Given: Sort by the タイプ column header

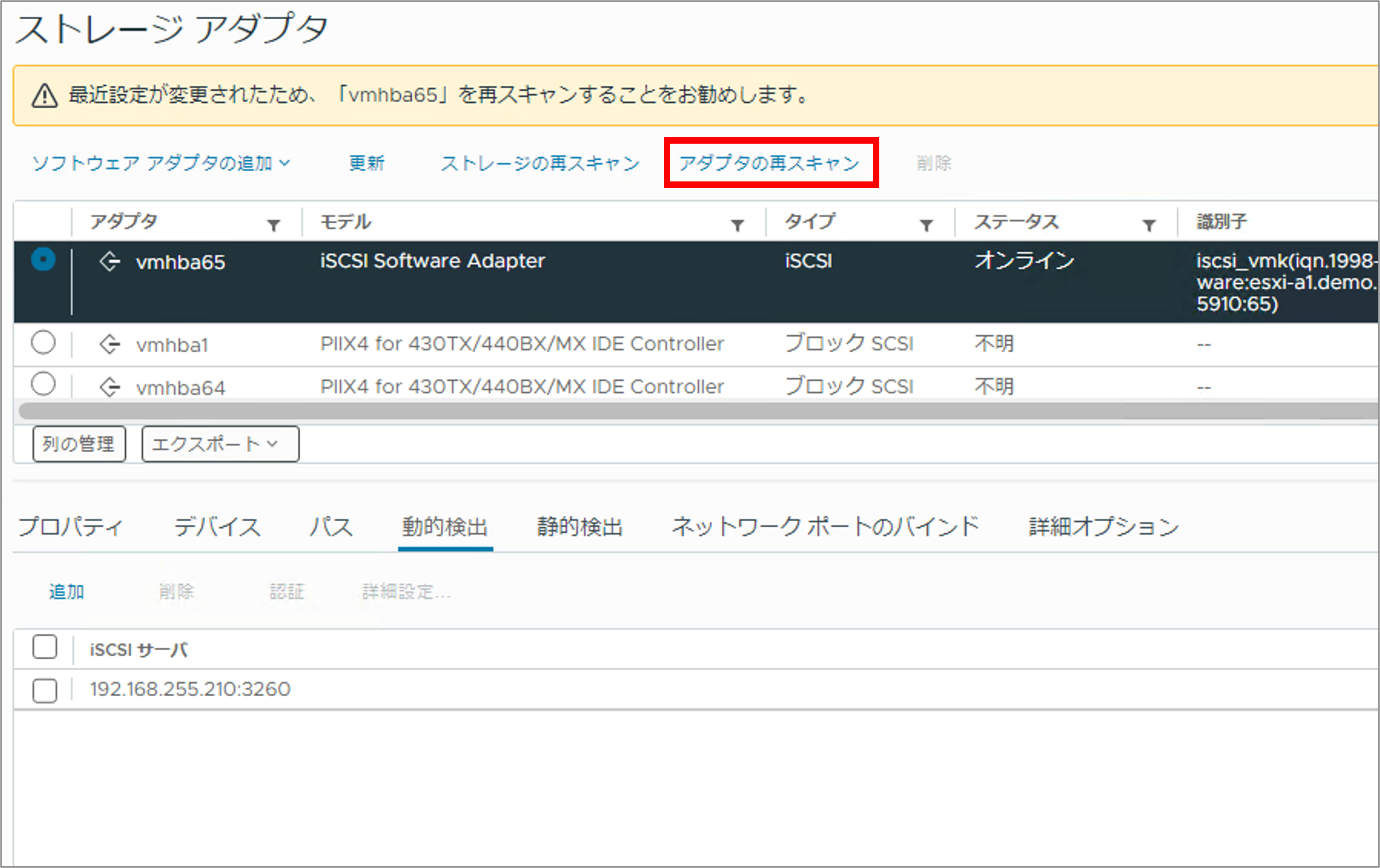Looking at the screenshot, I should (x=810, y=222).
